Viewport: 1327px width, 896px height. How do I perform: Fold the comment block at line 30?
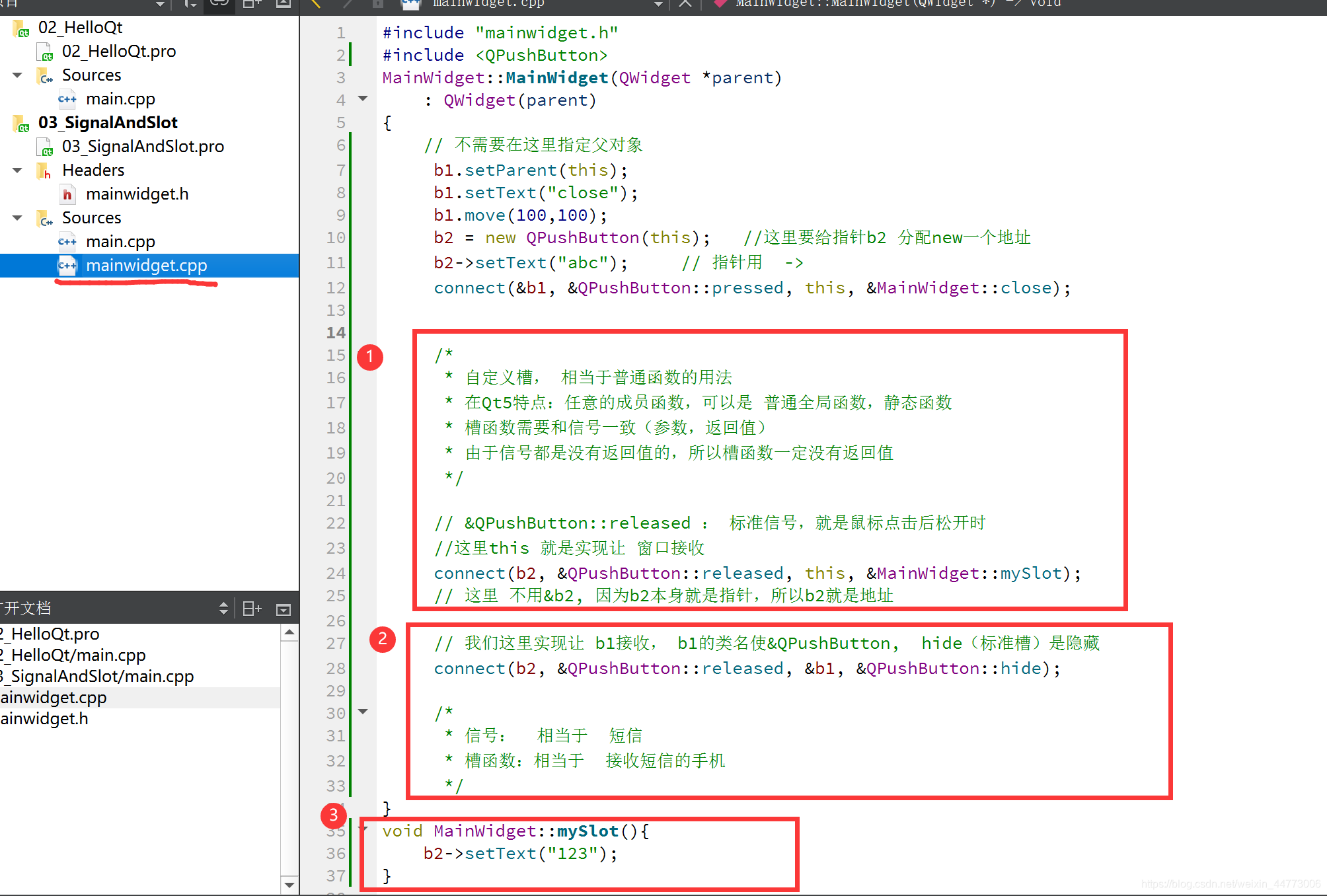tap(363, 712)
